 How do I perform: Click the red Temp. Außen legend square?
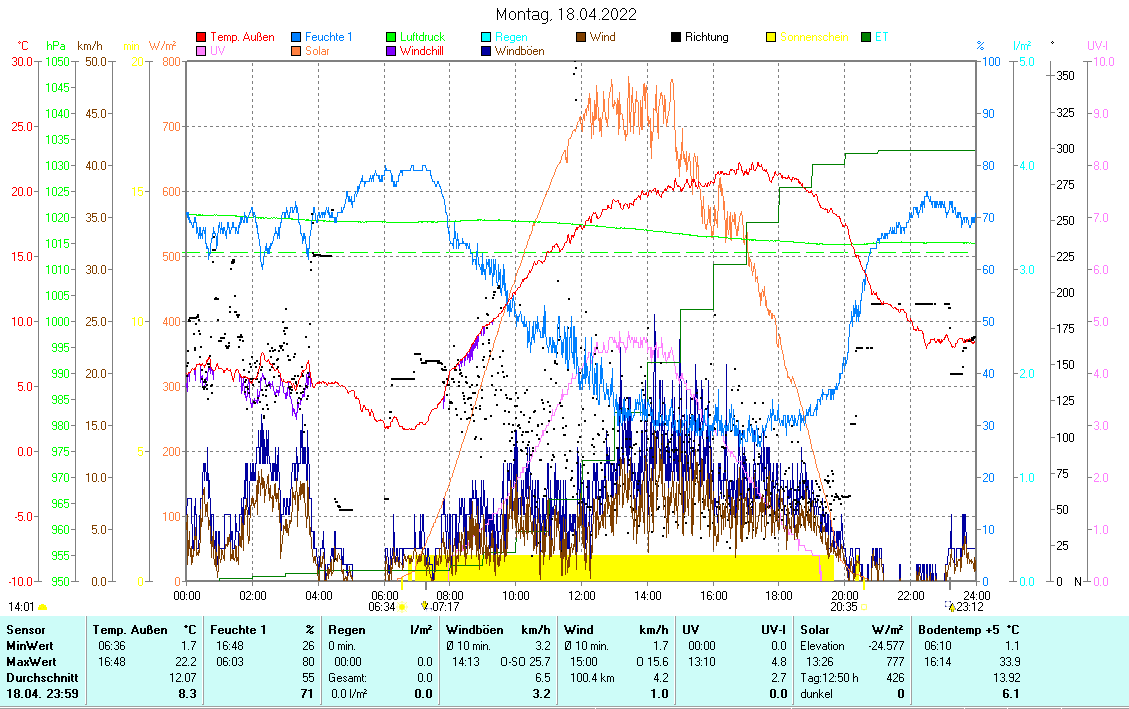click(201, 37)
